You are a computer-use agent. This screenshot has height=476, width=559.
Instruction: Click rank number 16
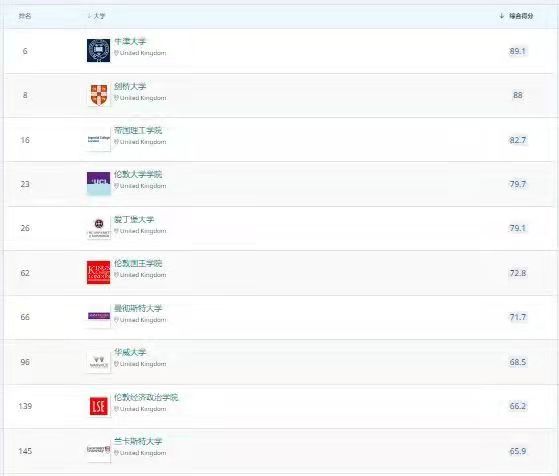click(25, 140)
